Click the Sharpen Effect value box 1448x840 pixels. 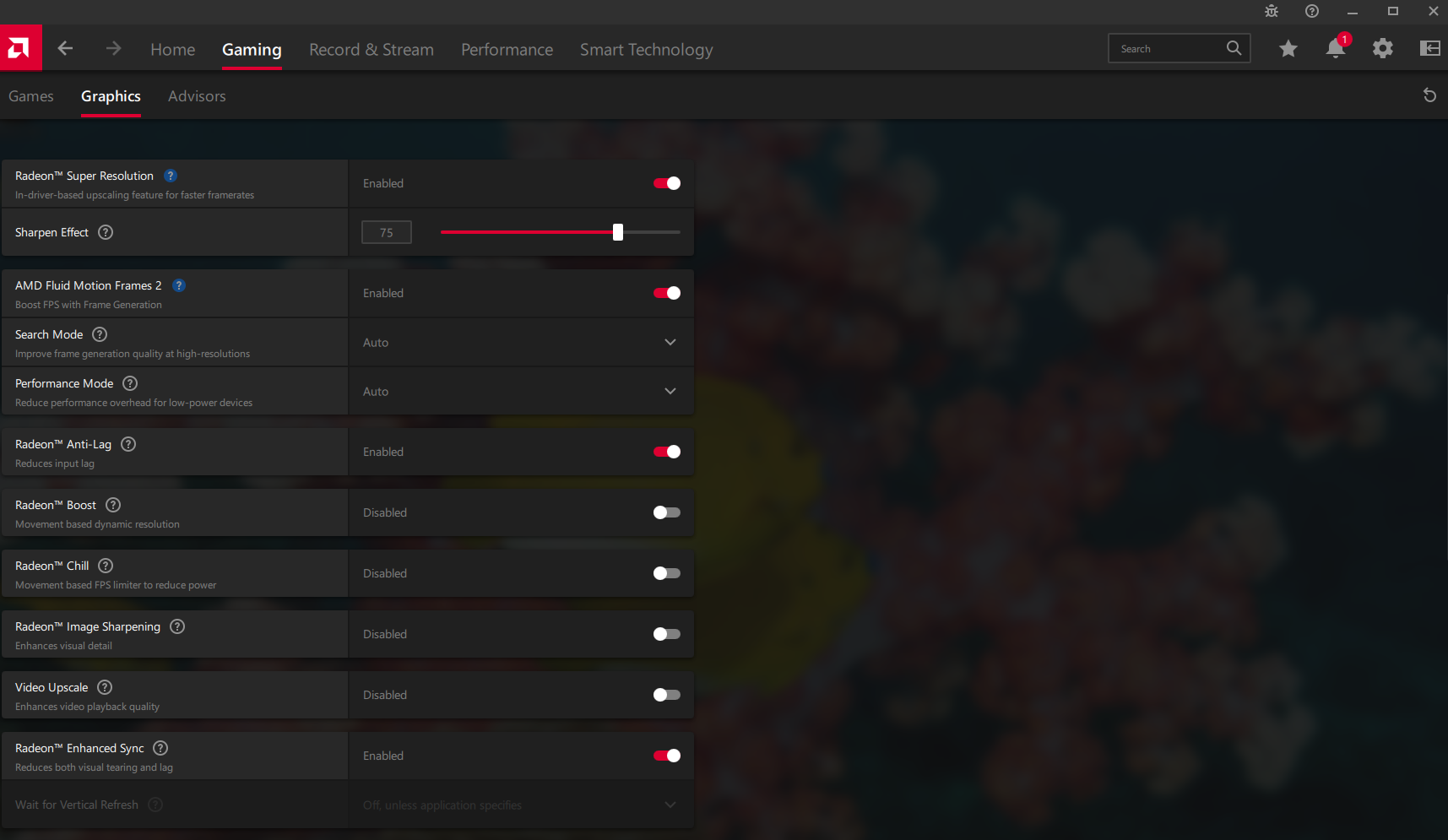click(387, 232)
